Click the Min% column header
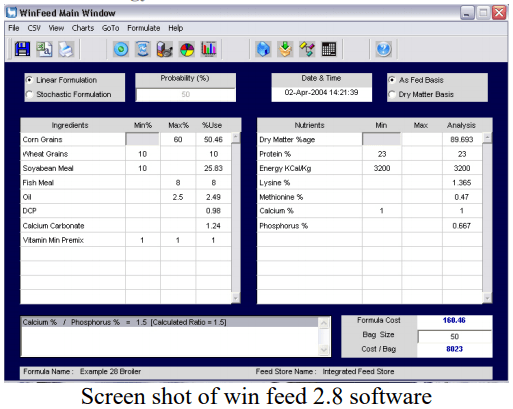513x409 pixels. pyautogui.click(x=143, y=125)
